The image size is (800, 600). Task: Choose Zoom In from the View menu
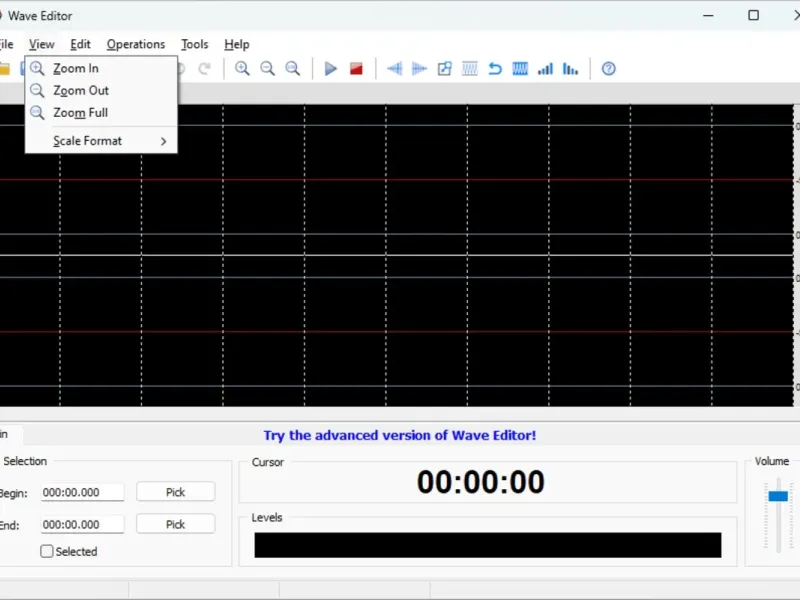tap(76, 69)
